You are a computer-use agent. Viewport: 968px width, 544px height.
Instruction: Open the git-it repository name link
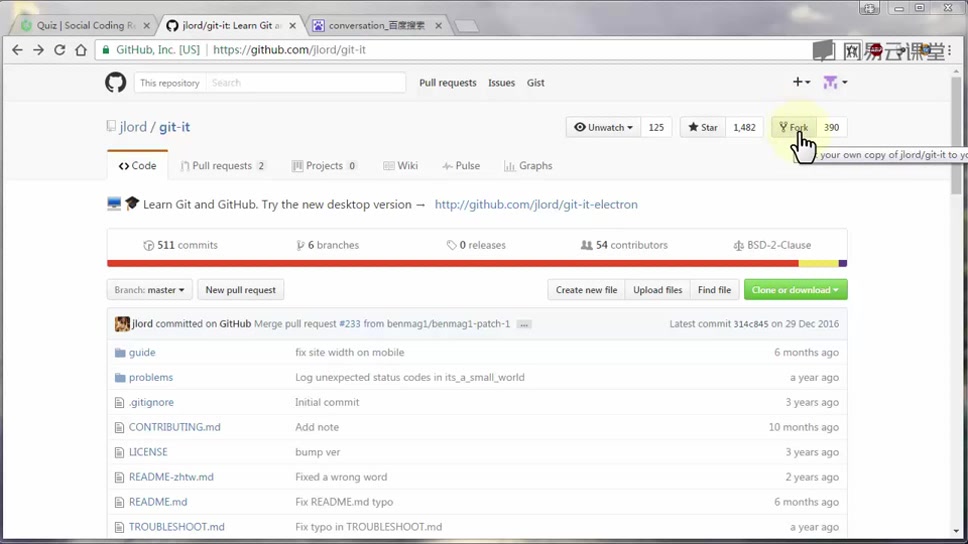[x=175, y=127]
